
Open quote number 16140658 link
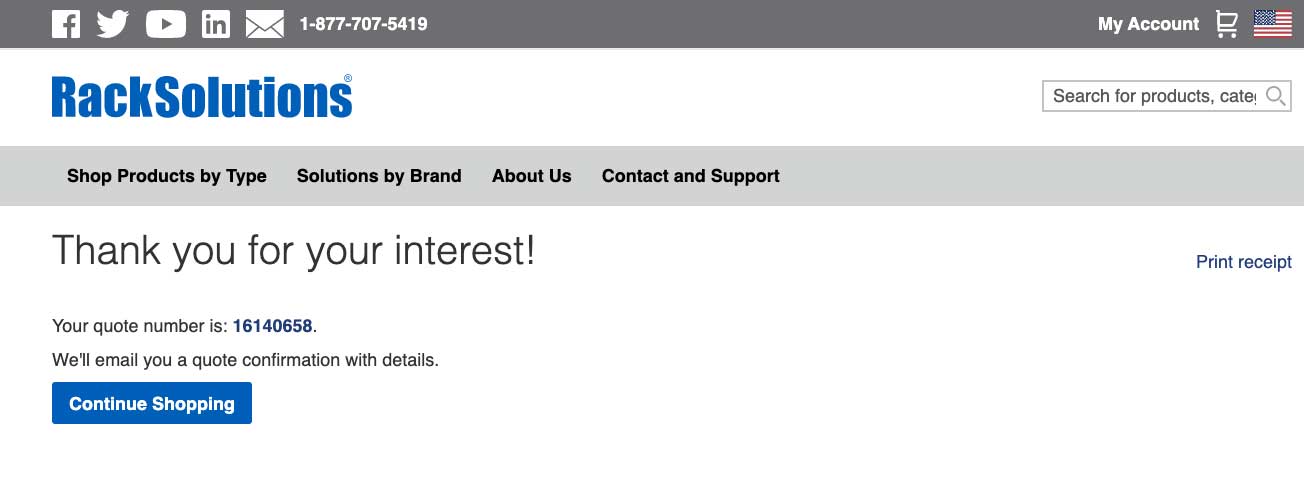[x=273, y=326]
